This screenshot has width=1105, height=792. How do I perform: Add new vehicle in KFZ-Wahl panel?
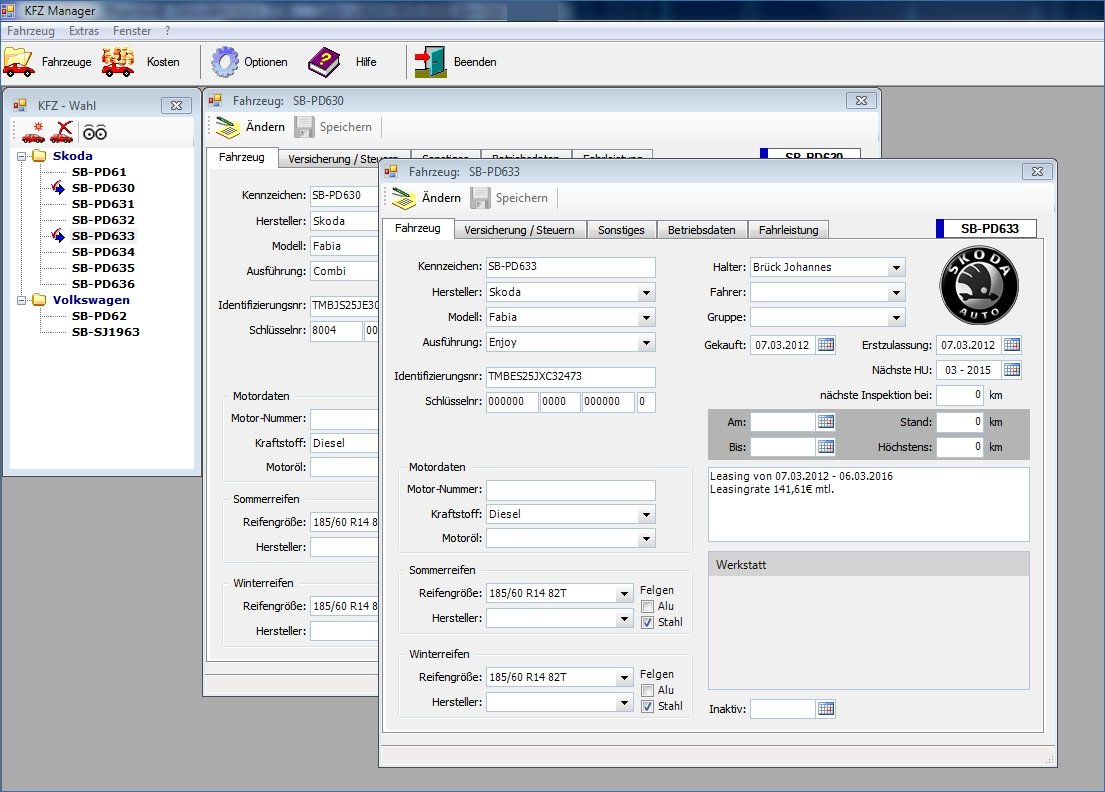[x=33, y=132]
